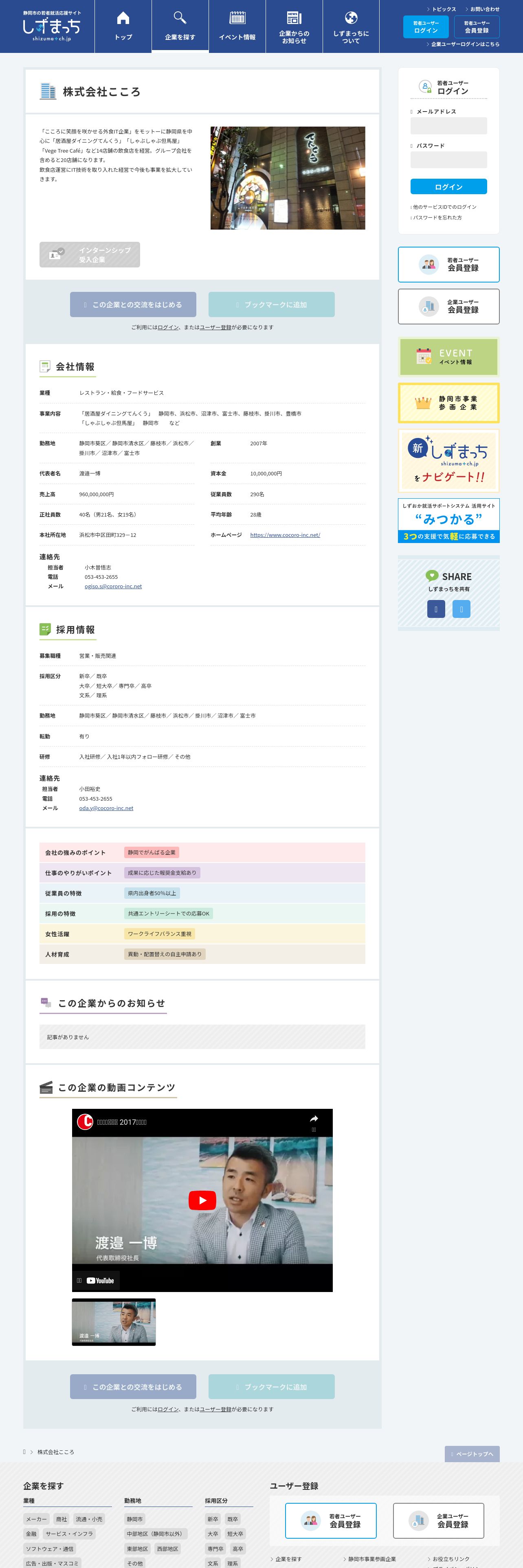Click upper この企業との交流をはじめる button
This screenshot has height=1568, width=523.
coord(133,304)
